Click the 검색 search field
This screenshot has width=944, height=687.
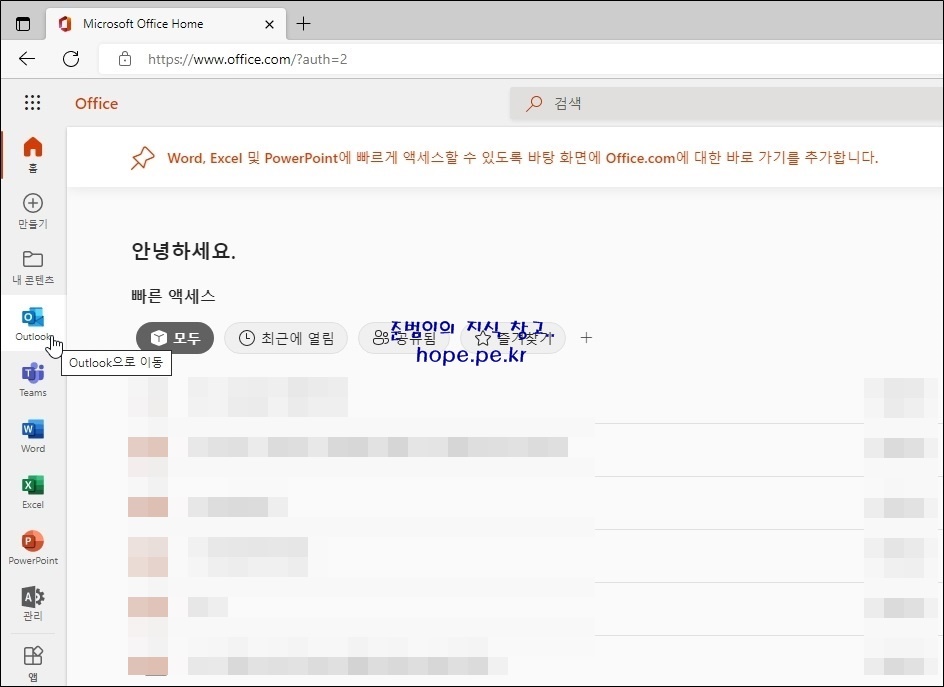tap(726, 103)
